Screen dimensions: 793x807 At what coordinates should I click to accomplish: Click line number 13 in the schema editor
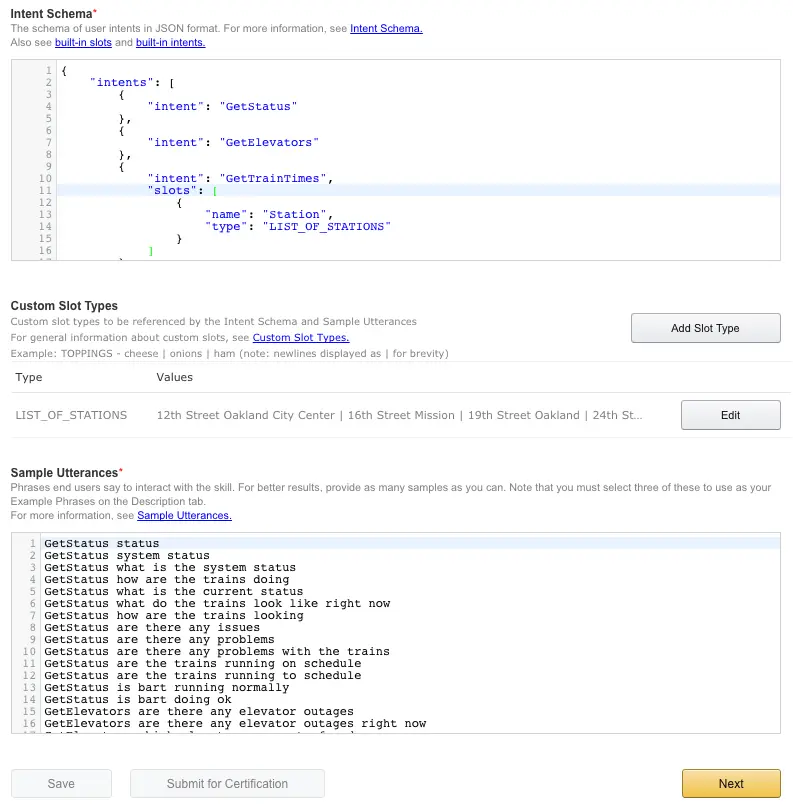(45, 214)
